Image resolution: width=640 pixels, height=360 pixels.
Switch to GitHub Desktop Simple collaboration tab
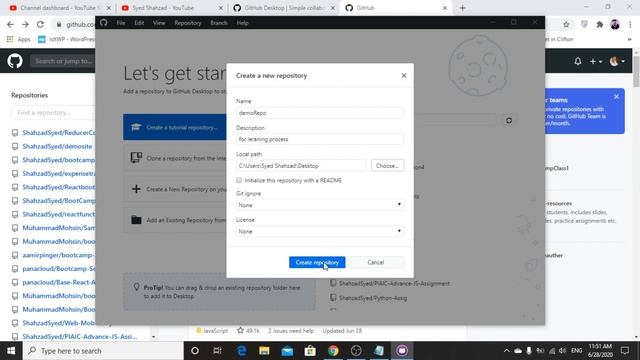click(284, 8)
